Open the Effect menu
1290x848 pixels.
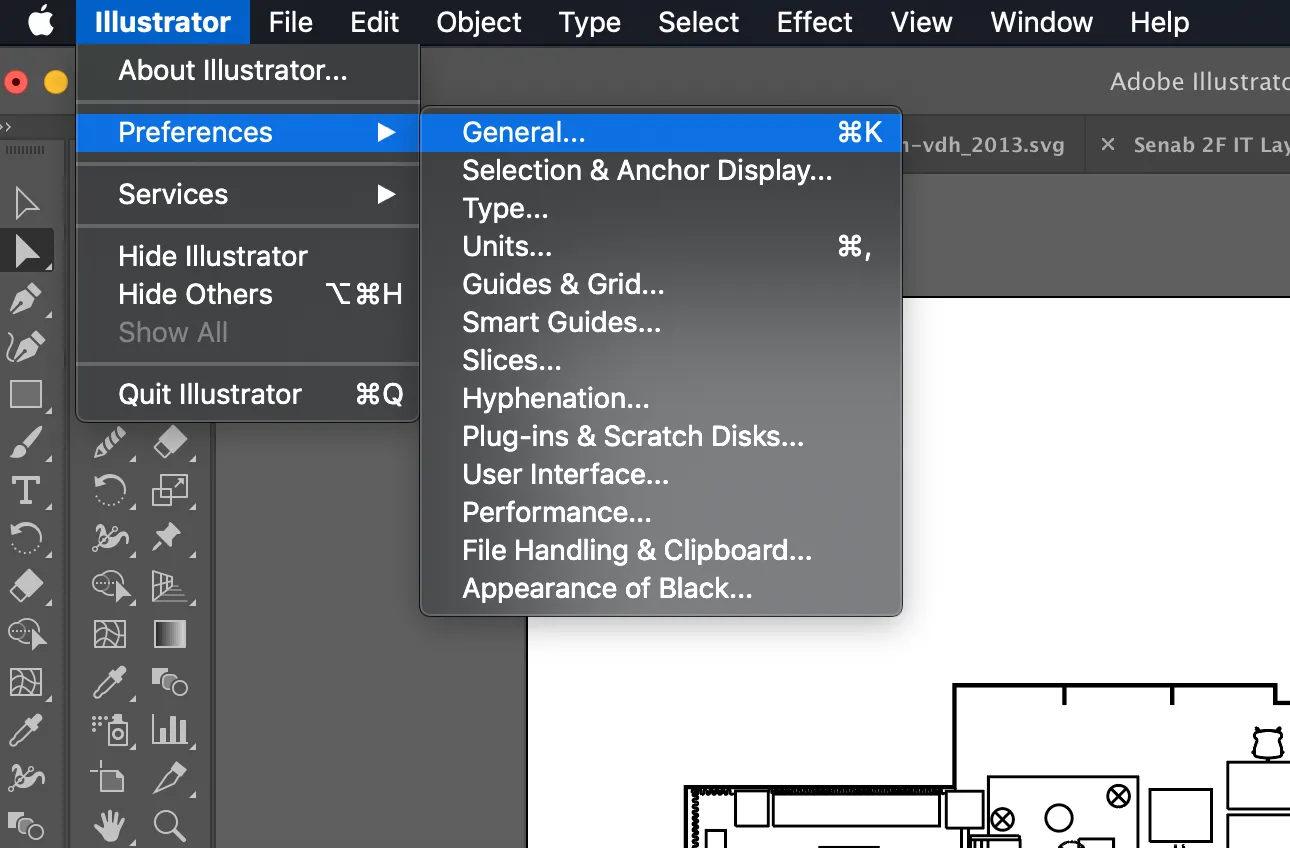[813, 22]
